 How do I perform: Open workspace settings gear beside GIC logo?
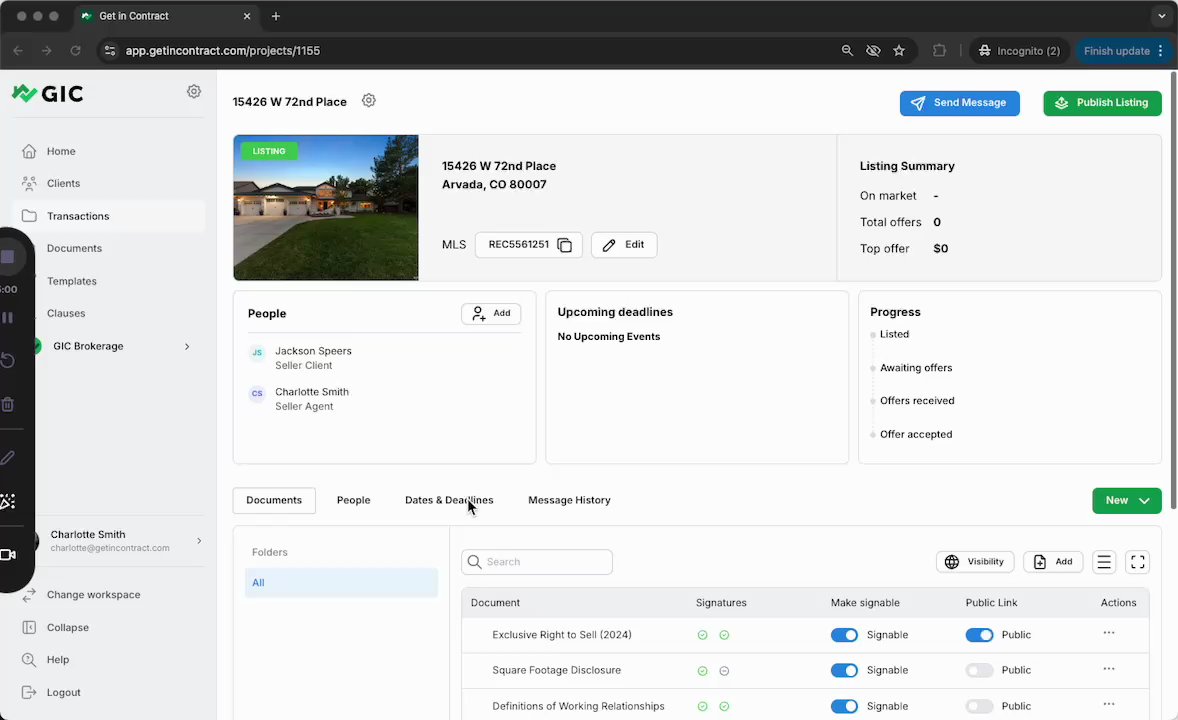click(194, 92)
